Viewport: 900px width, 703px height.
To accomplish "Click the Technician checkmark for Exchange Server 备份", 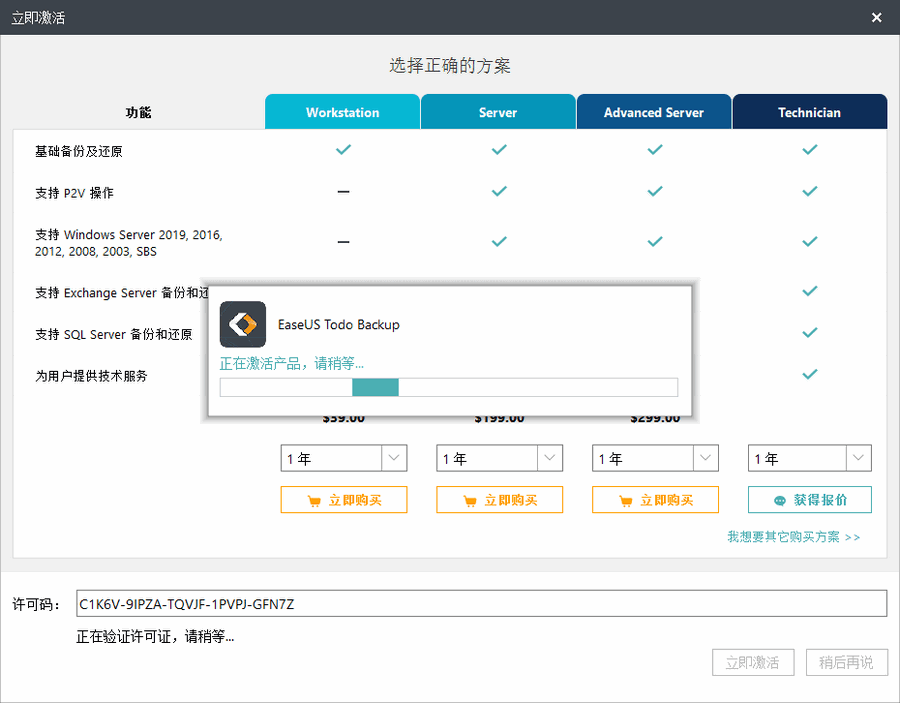I will (810, 291).
